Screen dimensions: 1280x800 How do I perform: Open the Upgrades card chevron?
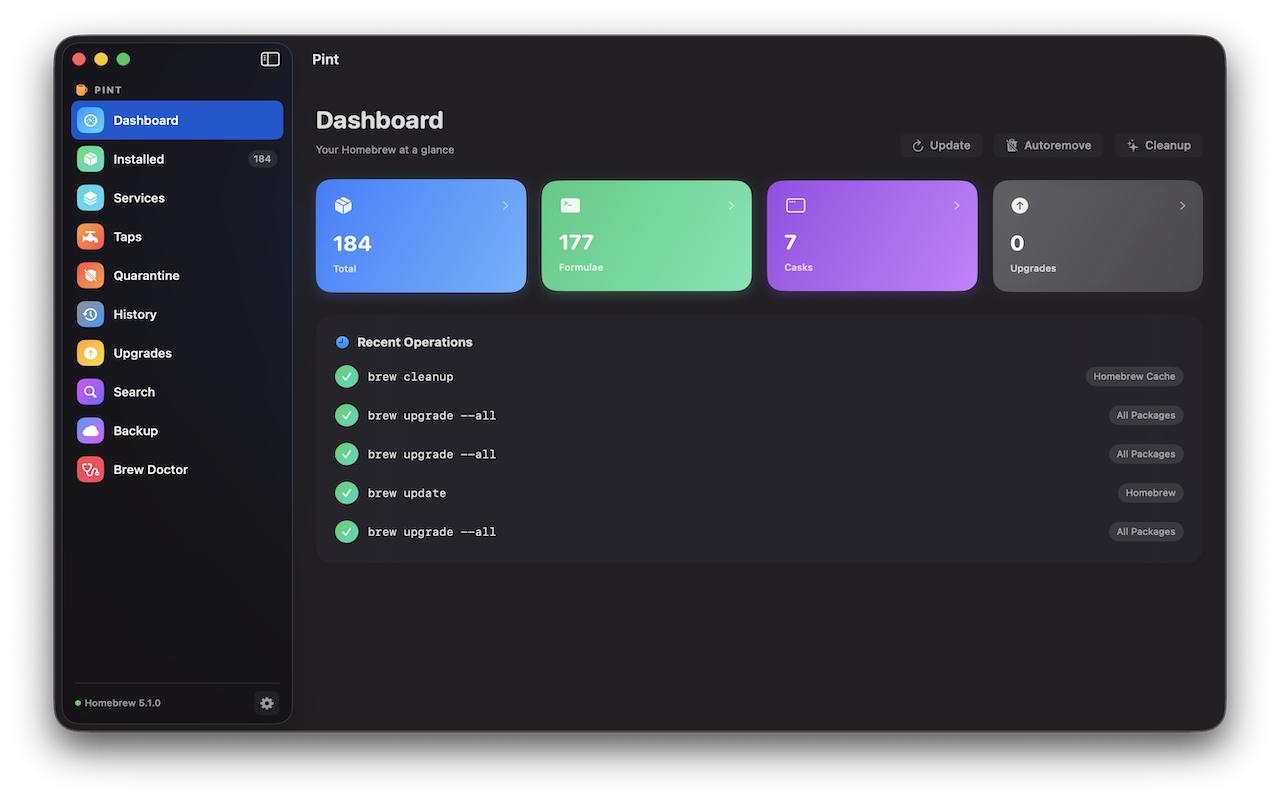1182,206
